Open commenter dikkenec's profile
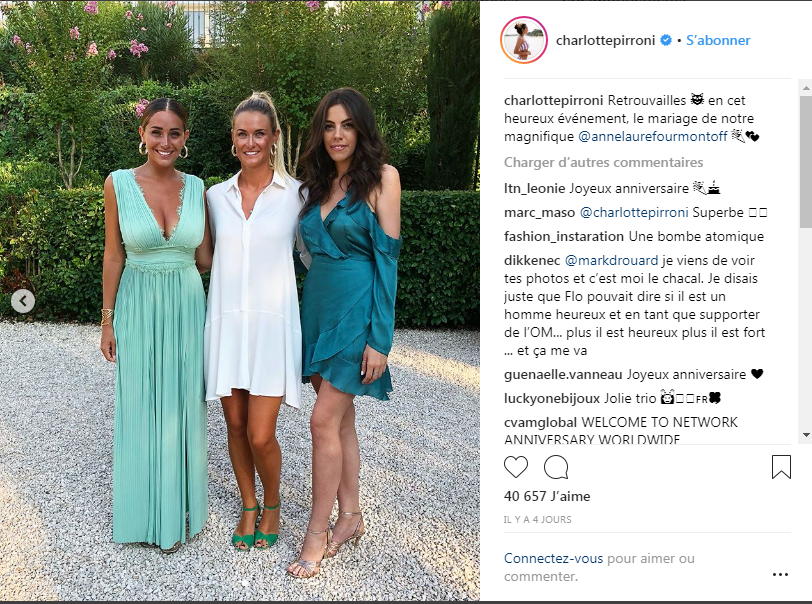The width and height of the screenshot is (812, 604). [x=532, y=260]
